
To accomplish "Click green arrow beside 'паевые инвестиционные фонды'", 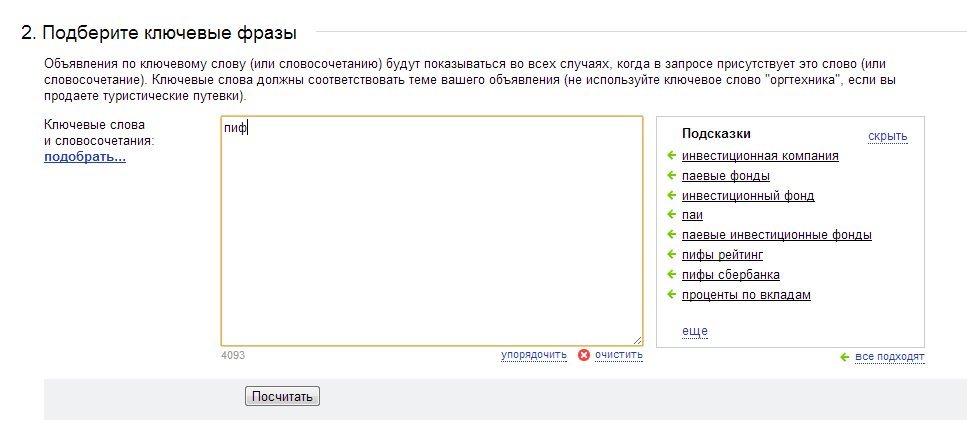I will 672,235.
